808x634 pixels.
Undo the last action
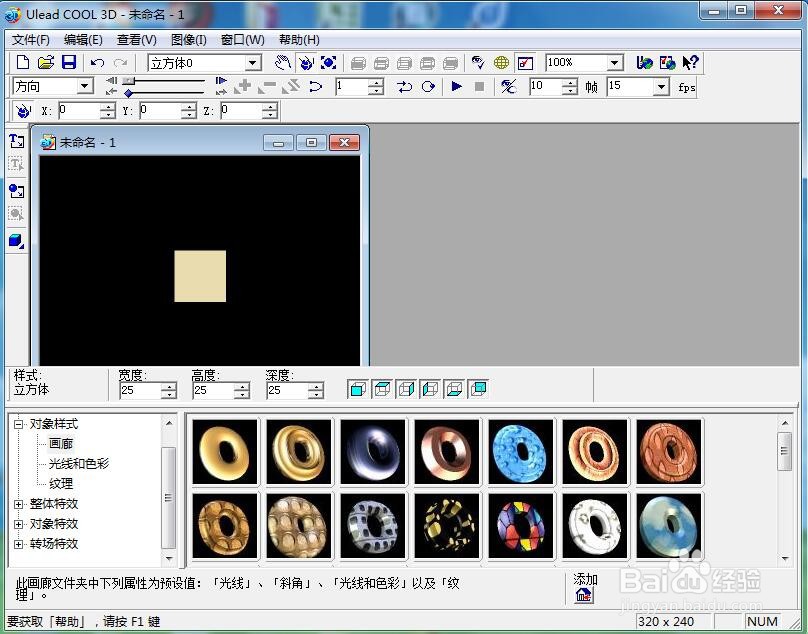pos(97,63)
